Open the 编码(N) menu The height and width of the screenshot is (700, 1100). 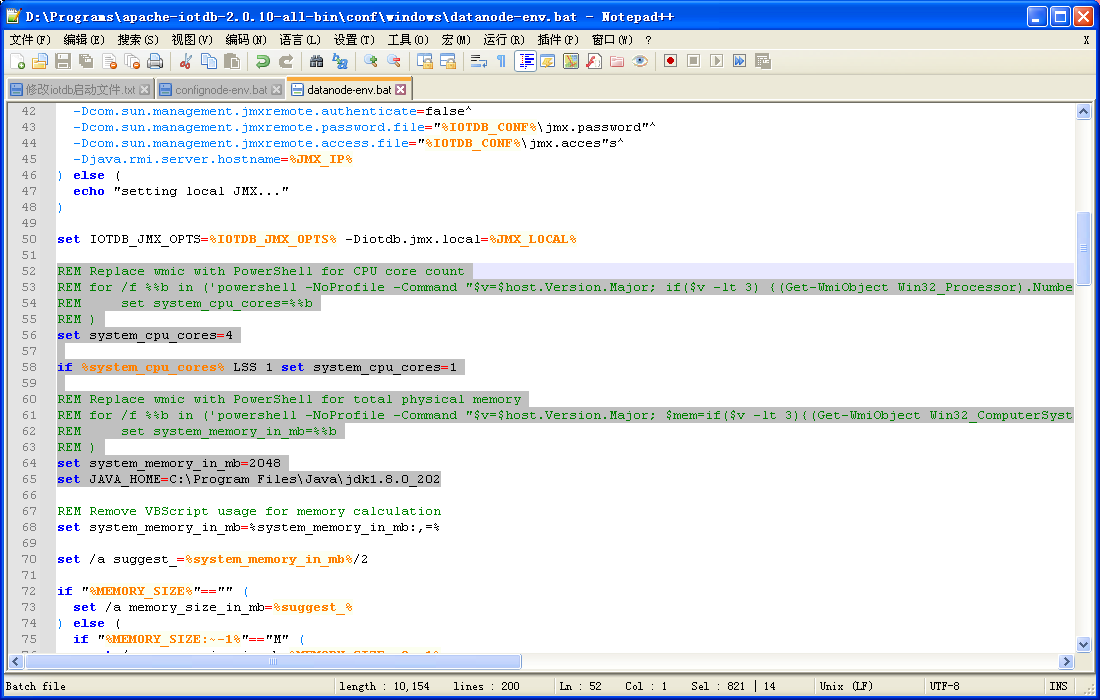pos(246,40)
